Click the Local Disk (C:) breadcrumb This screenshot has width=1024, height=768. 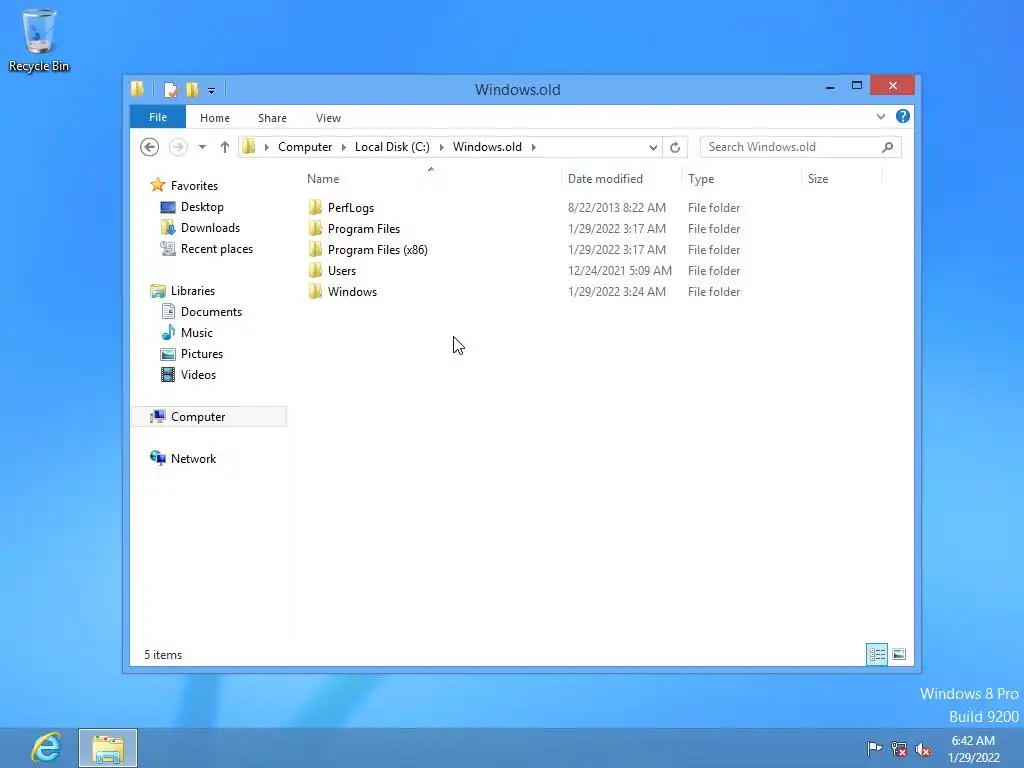392,147
